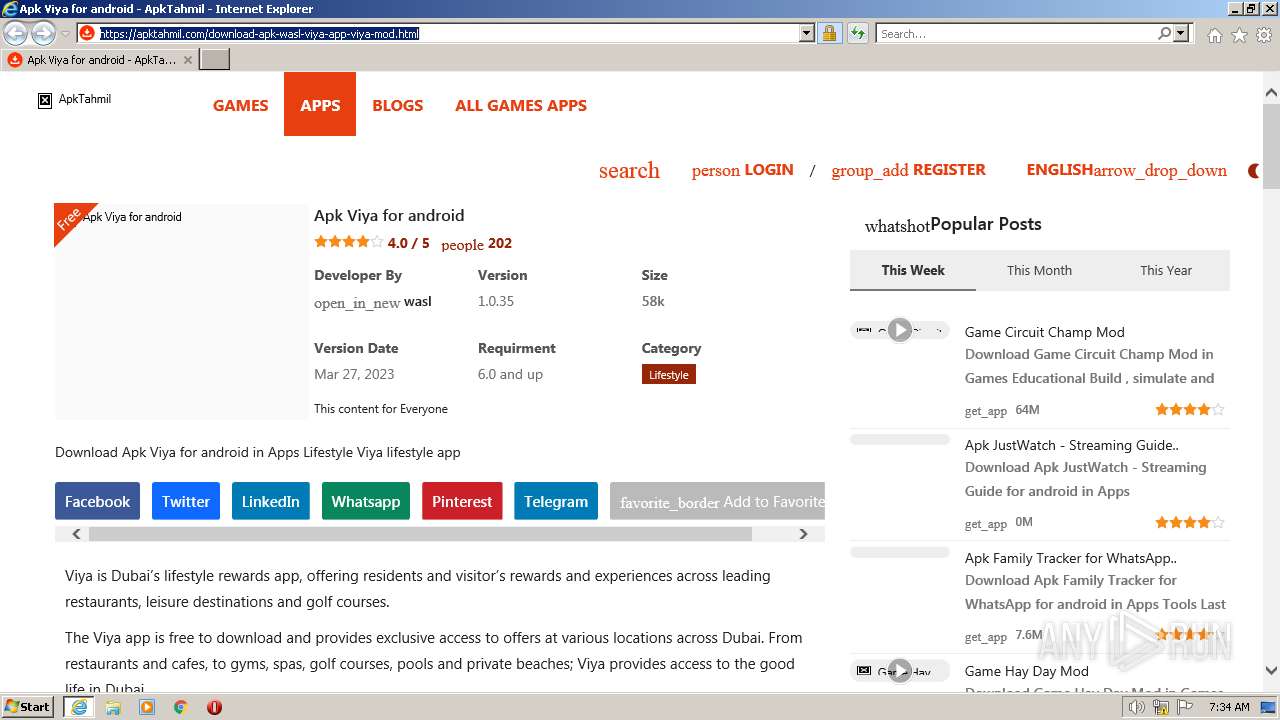Screen dimensions: 1280x720
Task: Open Apk JustWatch - Streaming Guide post
Action: (x=1071, y=445)
